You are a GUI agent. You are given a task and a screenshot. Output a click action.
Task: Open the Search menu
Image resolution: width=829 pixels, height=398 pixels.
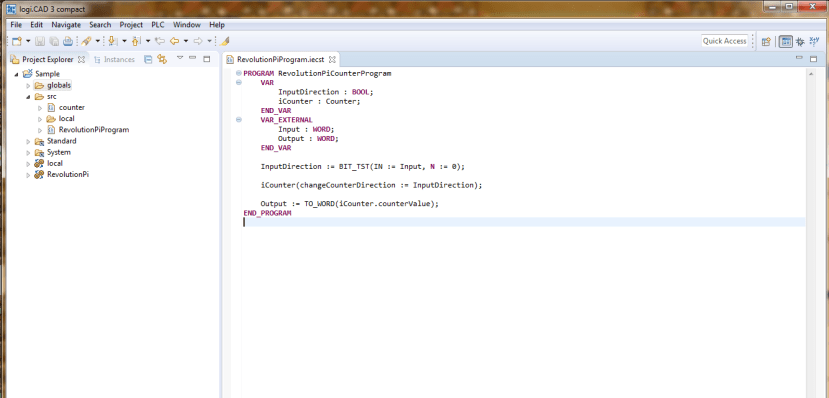(100, 25)
